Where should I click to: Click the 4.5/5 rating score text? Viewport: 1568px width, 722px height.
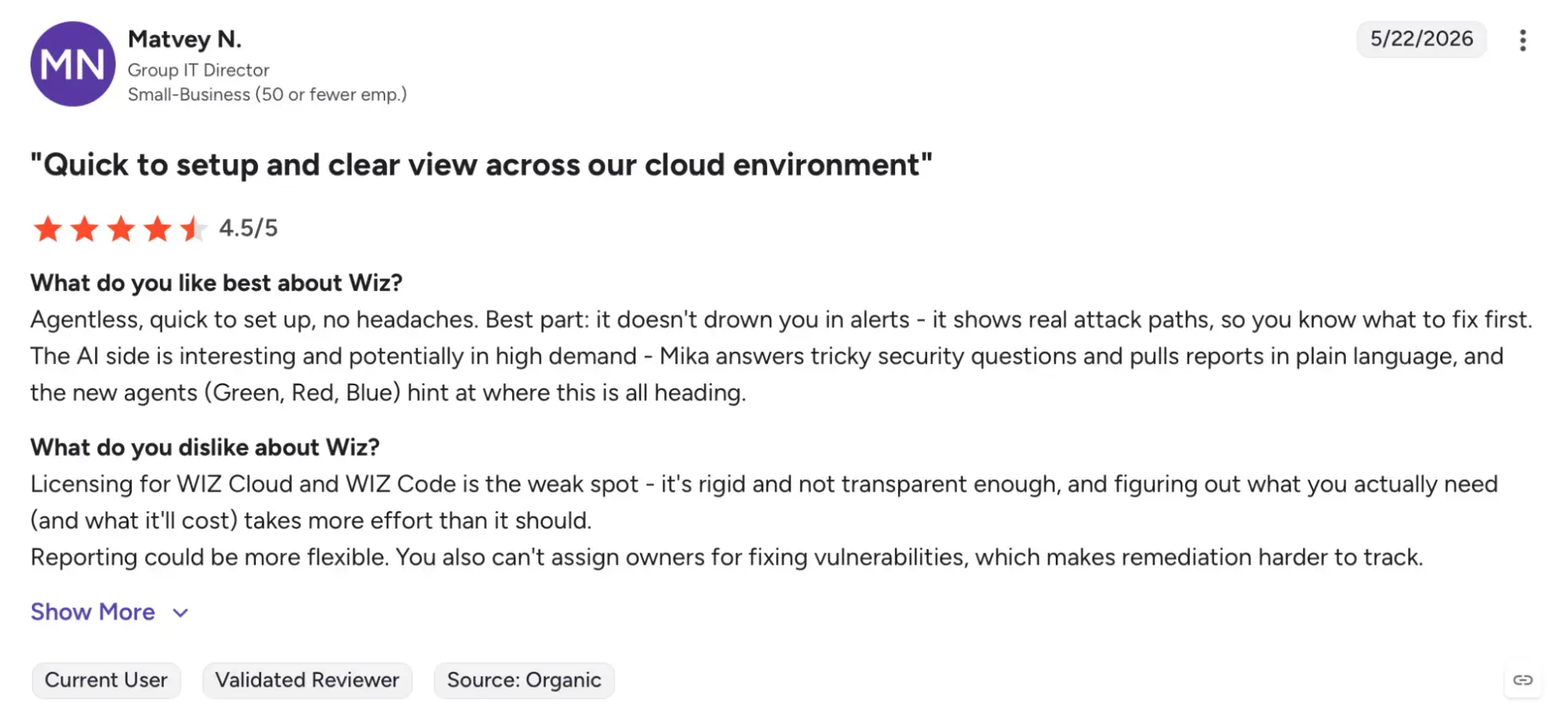point(248,228)
